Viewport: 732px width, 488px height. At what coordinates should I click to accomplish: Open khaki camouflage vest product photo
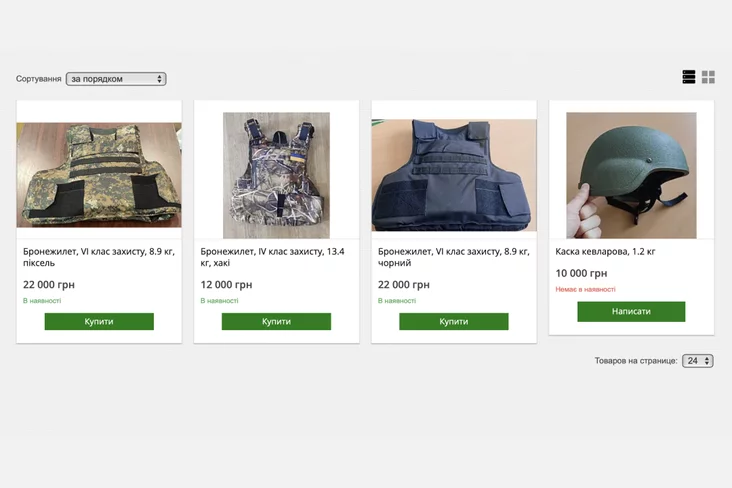(276, 175)
